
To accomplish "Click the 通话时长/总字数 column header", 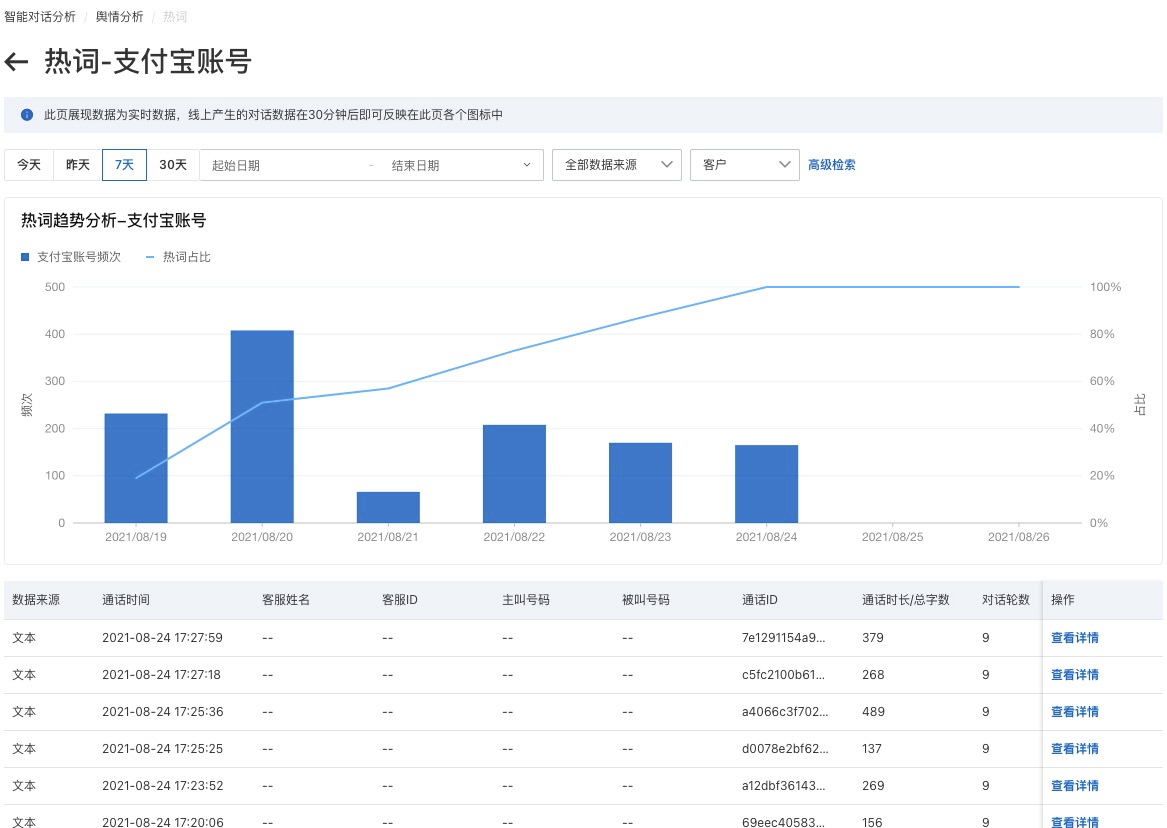I will point(906,600).
